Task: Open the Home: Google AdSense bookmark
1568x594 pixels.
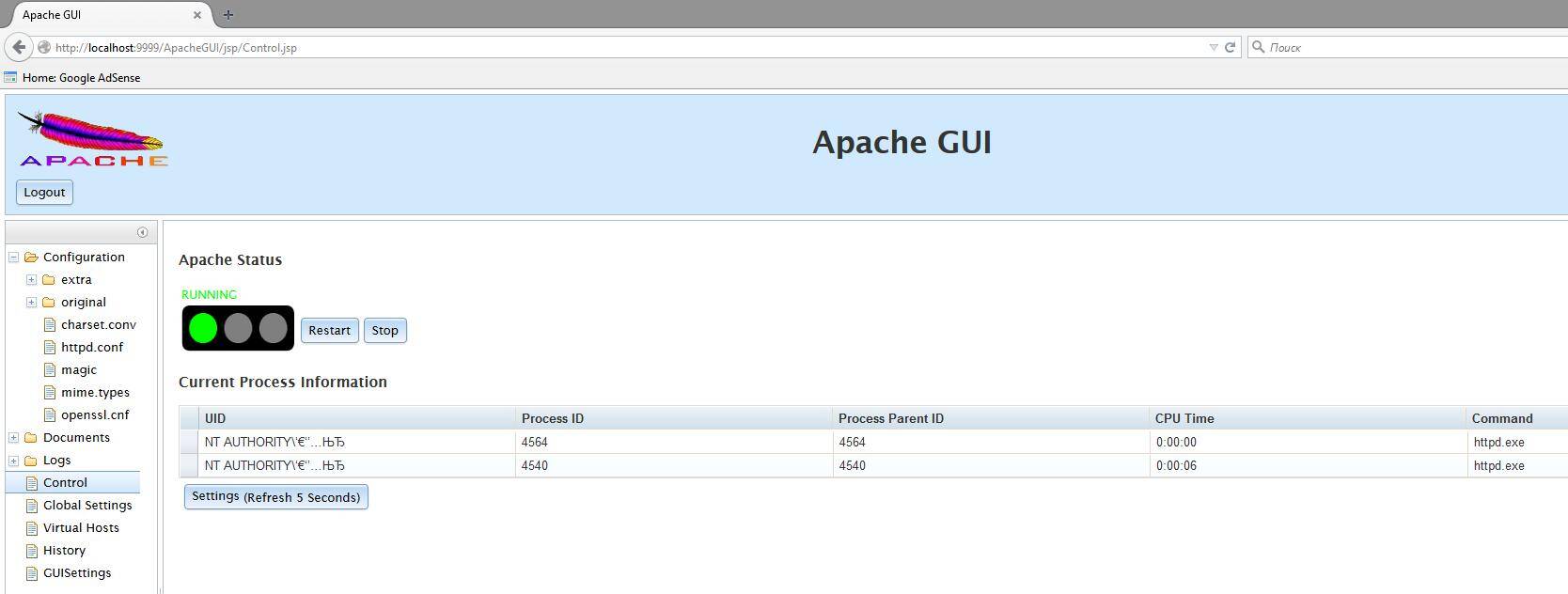Action: click(x=72, y=77)
